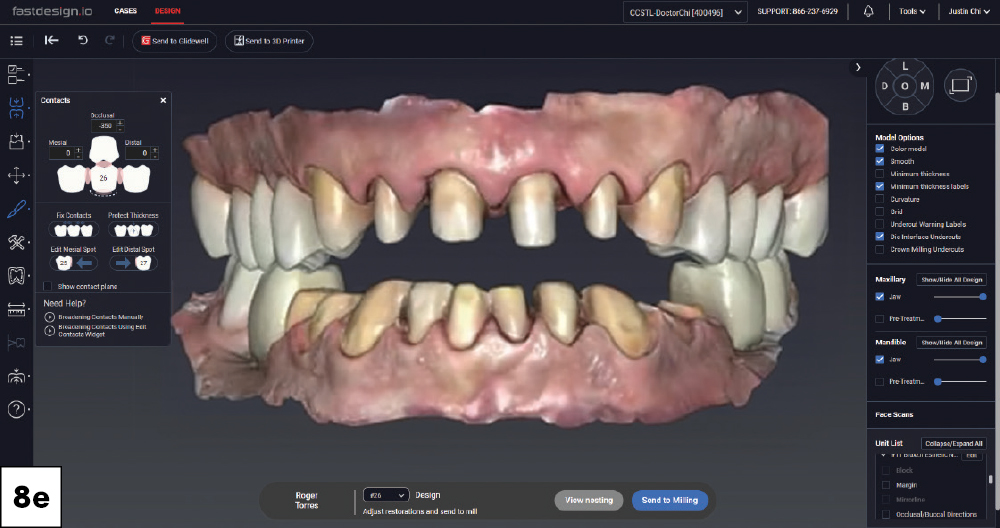
Task: Open the CASES tab
Action: tap(125, 11)
